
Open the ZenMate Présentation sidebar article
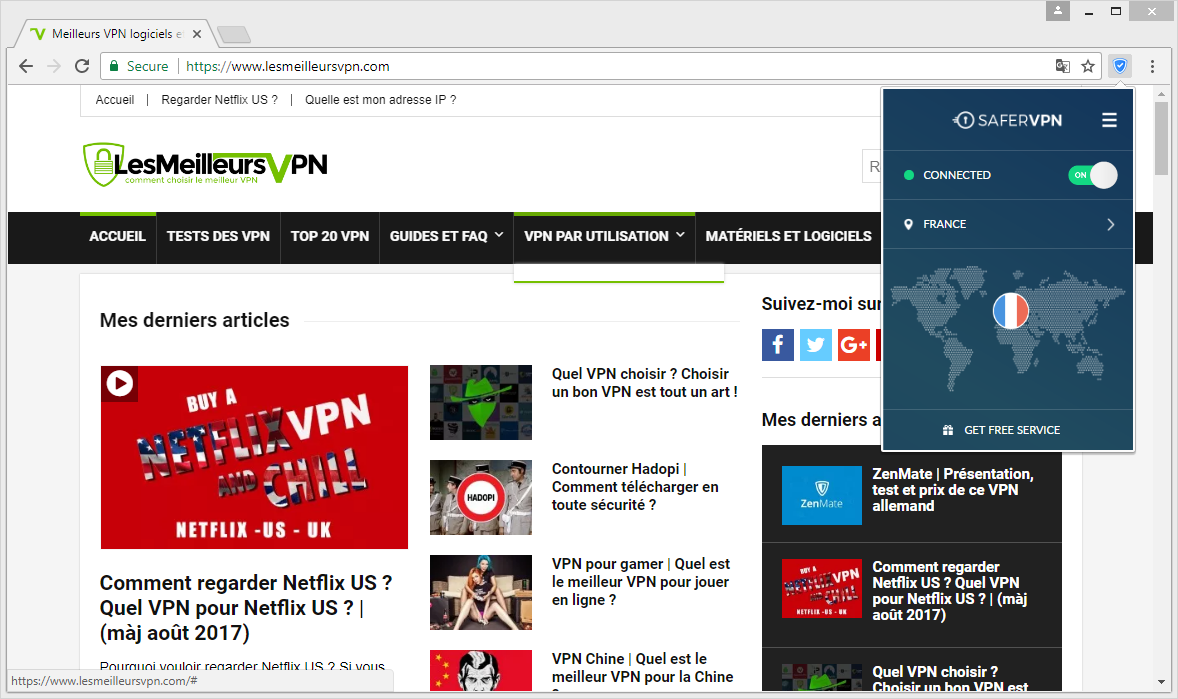click(953, 489)
